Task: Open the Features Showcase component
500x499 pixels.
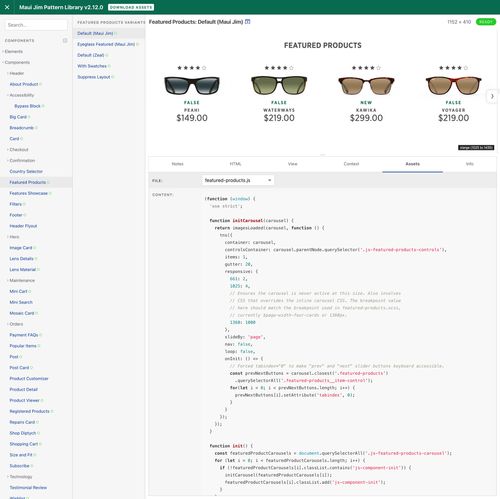Action: (29, 193)
